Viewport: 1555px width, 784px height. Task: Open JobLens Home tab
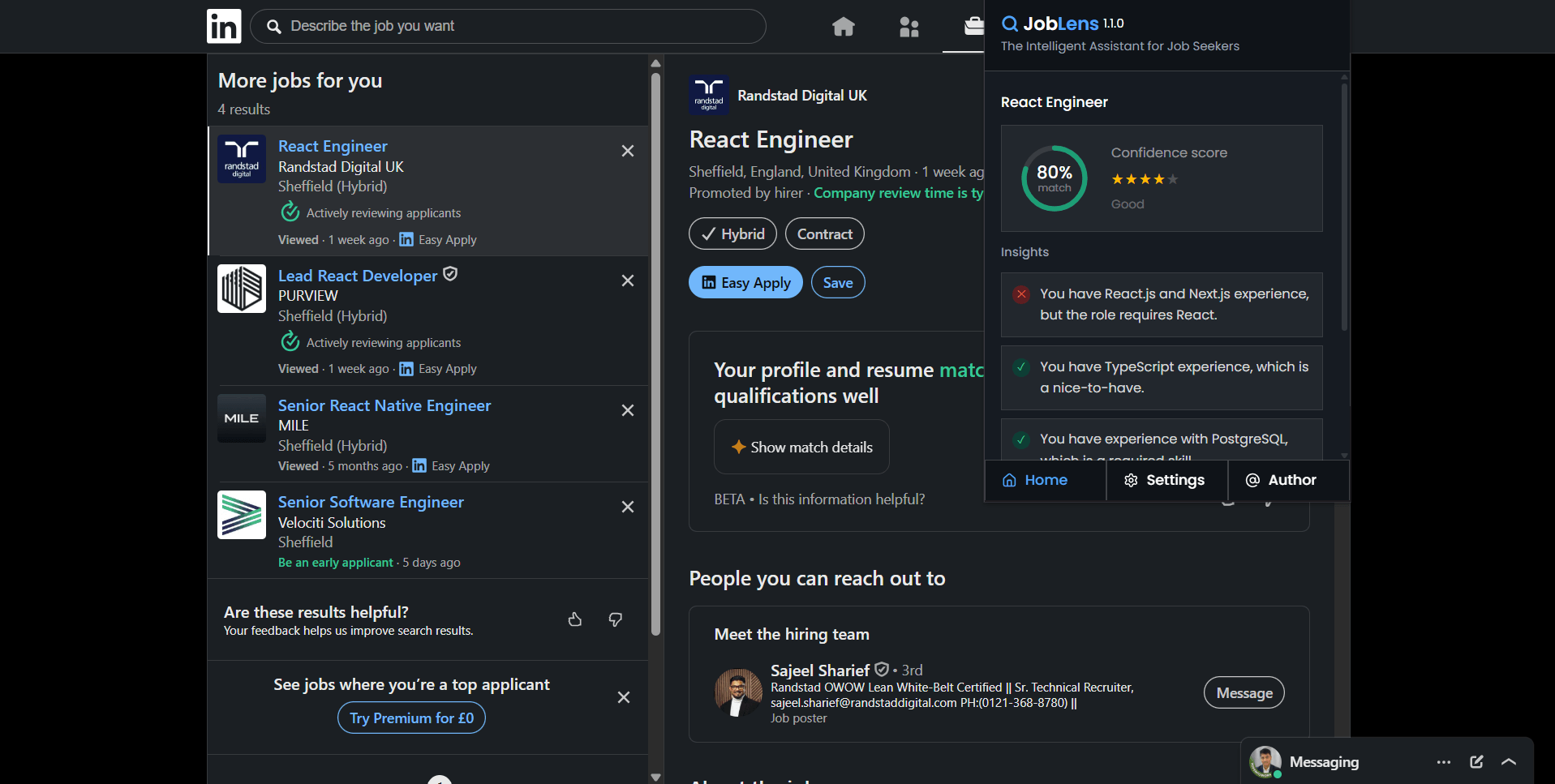[1045, 480]
